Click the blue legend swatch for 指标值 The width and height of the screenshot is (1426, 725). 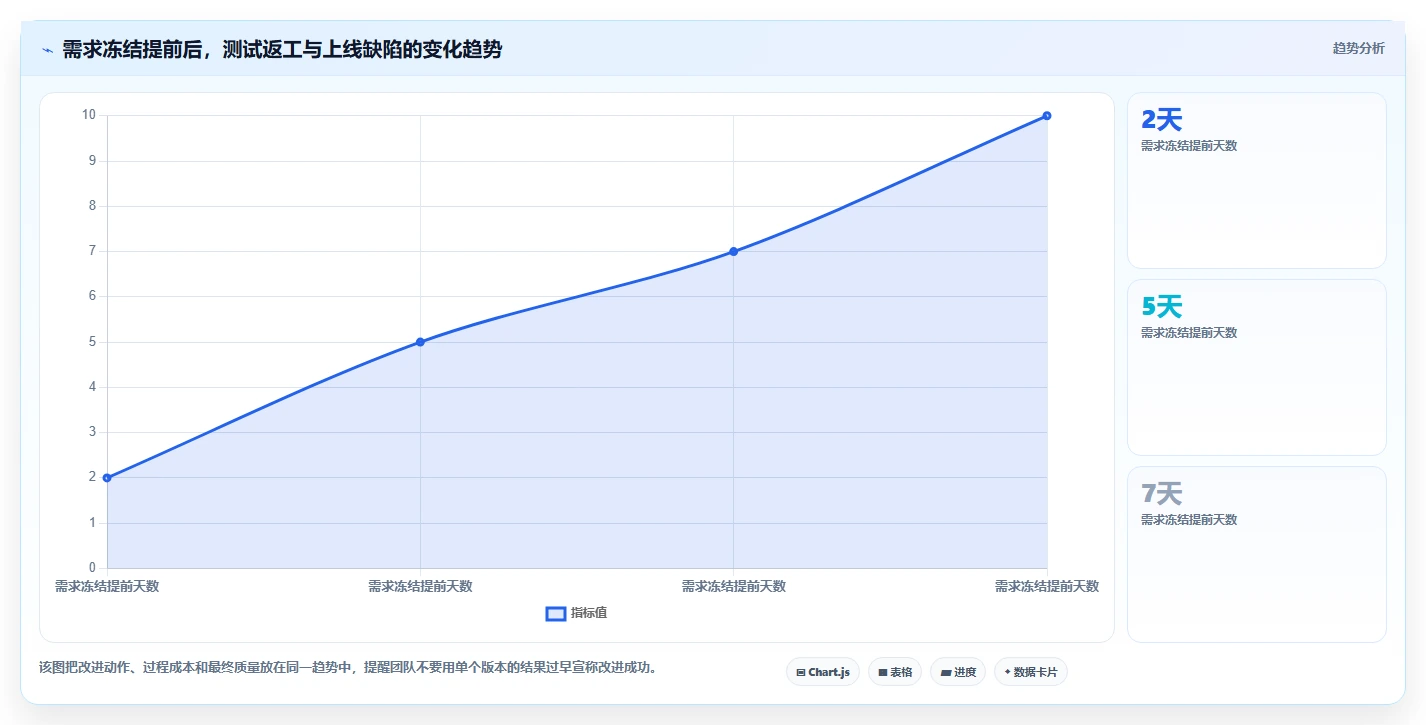pos(556,613)
